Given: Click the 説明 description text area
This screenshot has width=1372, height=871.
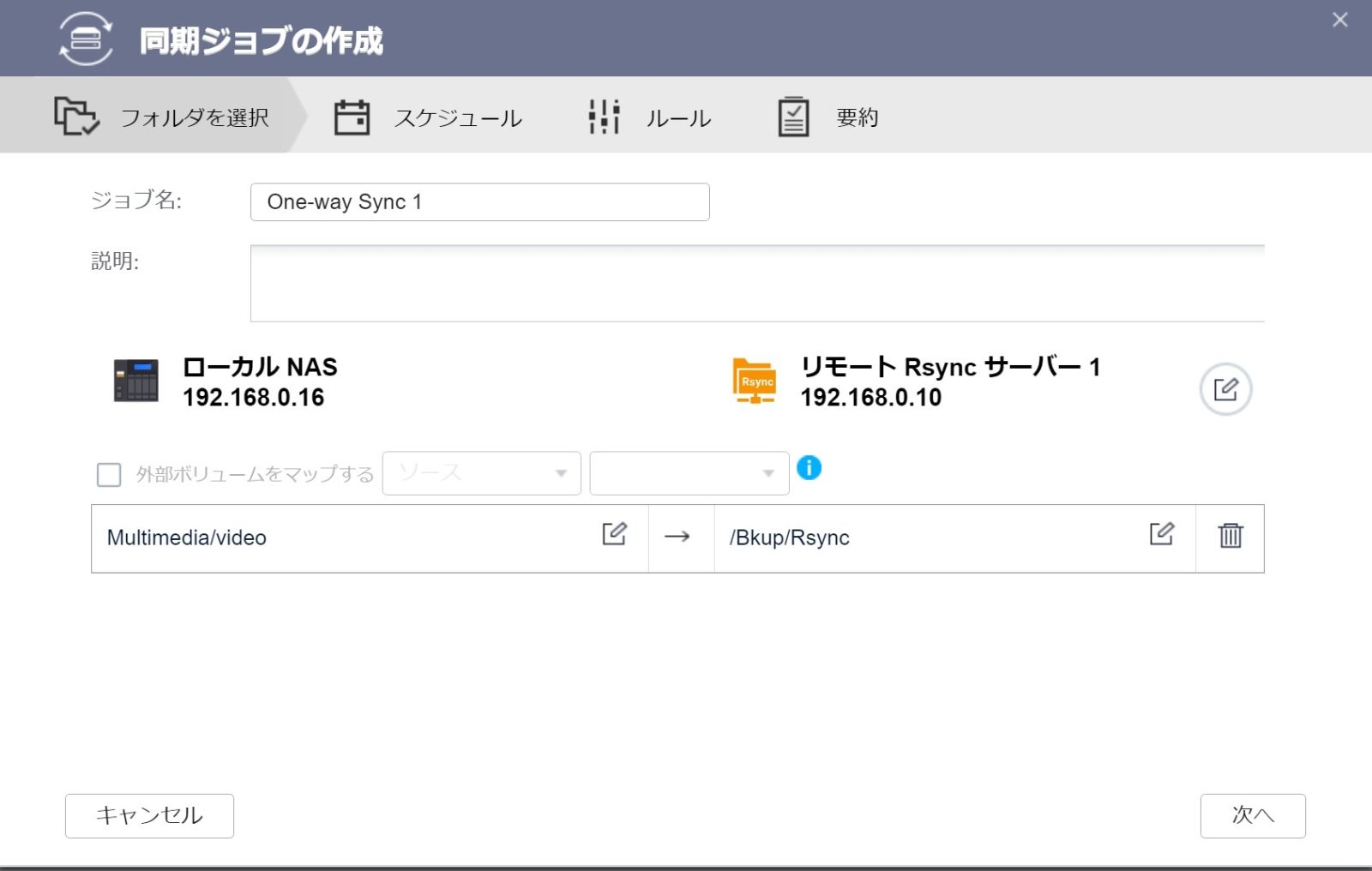Looking at the screenshot, I should coord(756,284).
